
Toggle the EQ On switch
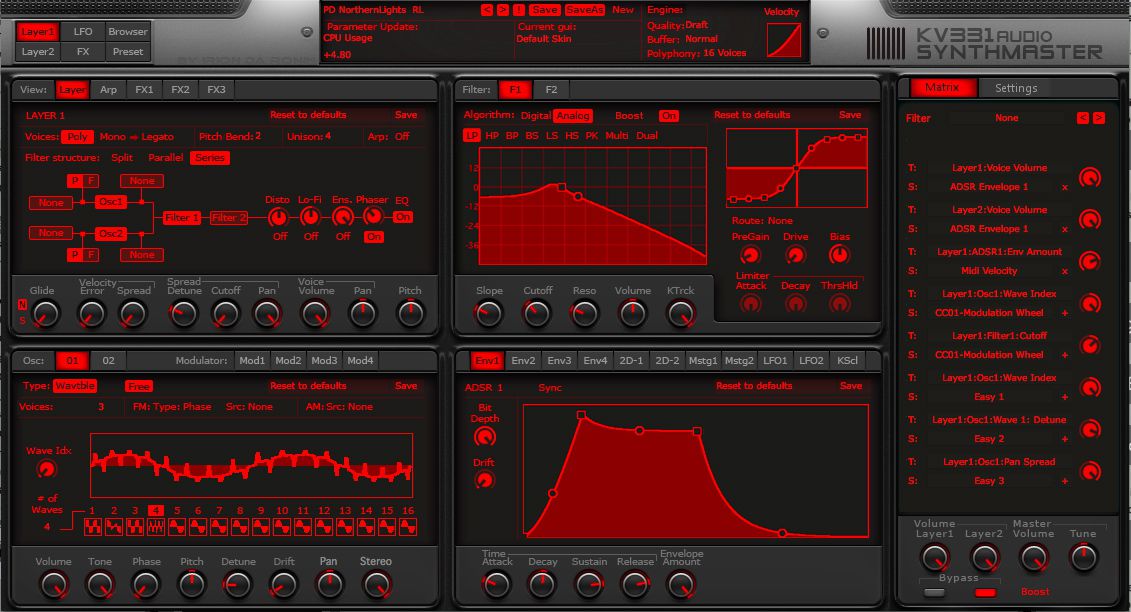tap(402, 217)
